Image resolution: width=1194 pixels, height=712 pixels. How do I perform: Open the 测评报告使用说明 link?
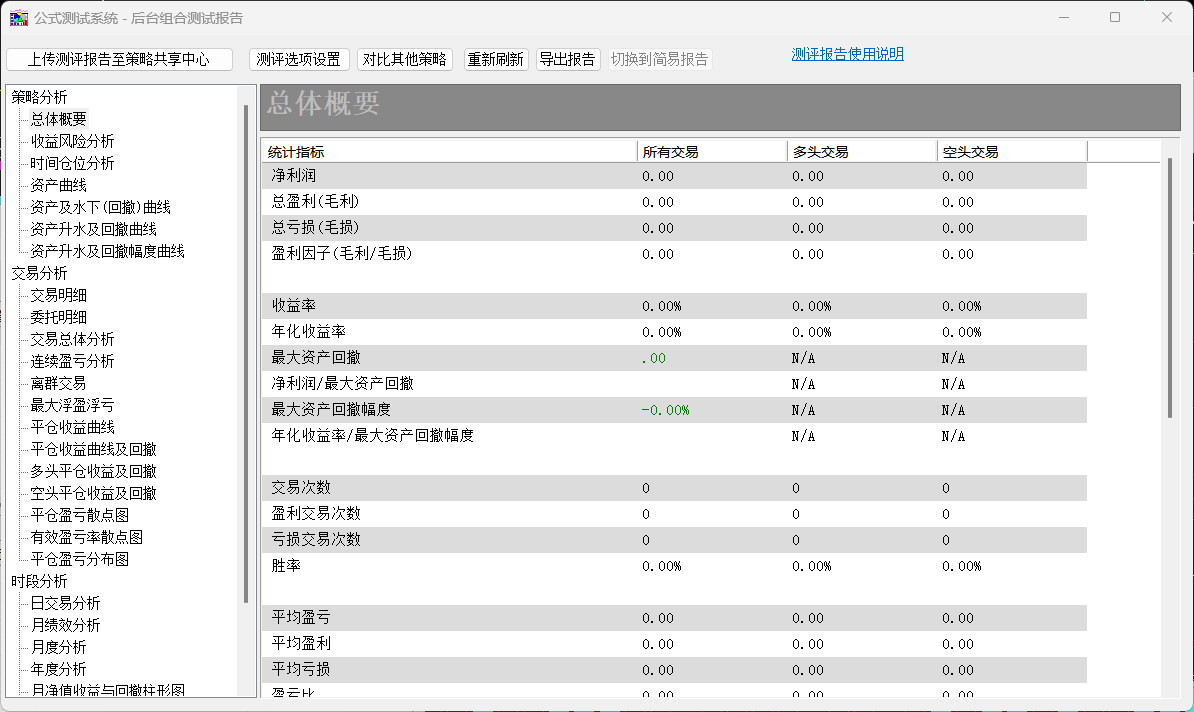click(x=847, y=54)
